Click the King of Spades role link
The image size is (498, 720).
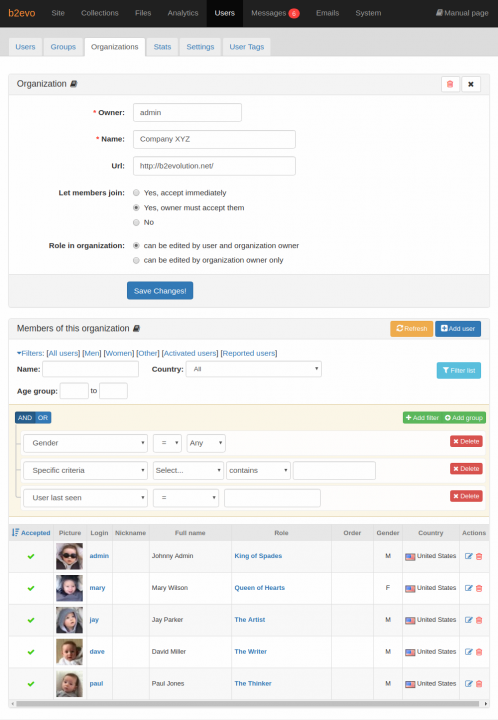[258, 556]
